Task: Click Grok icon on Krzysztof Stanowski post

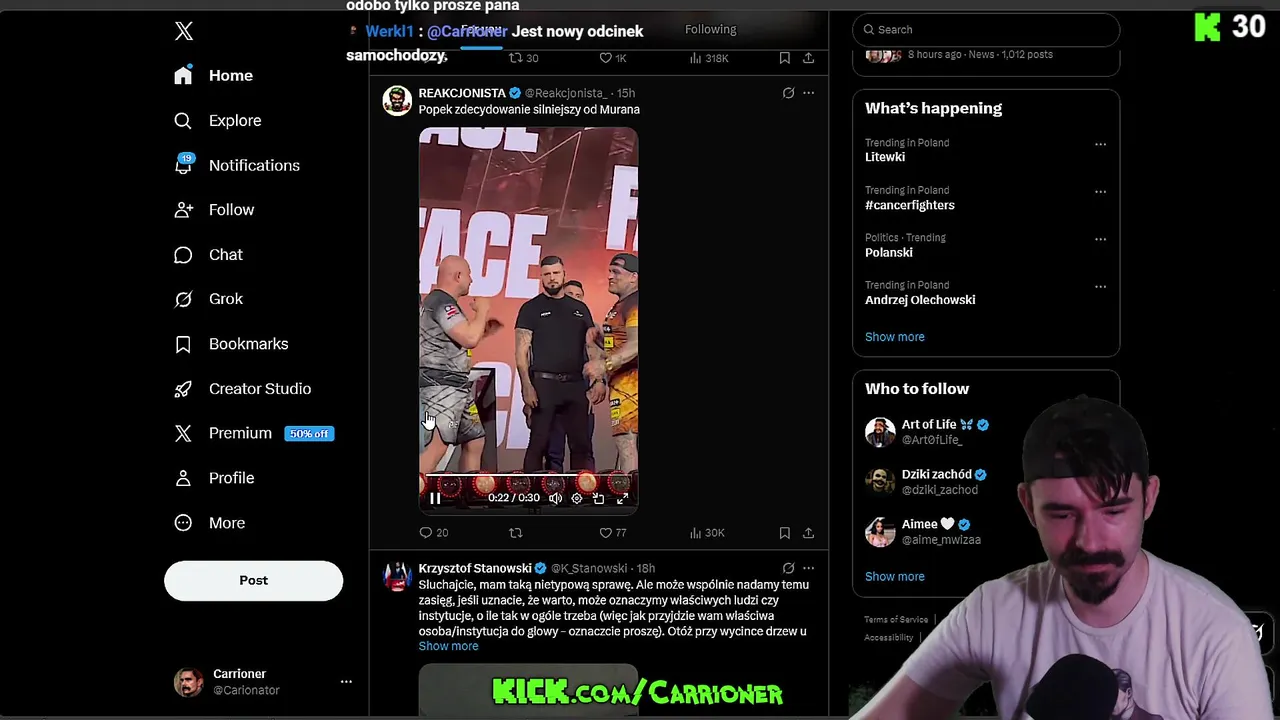Action: 788,568
